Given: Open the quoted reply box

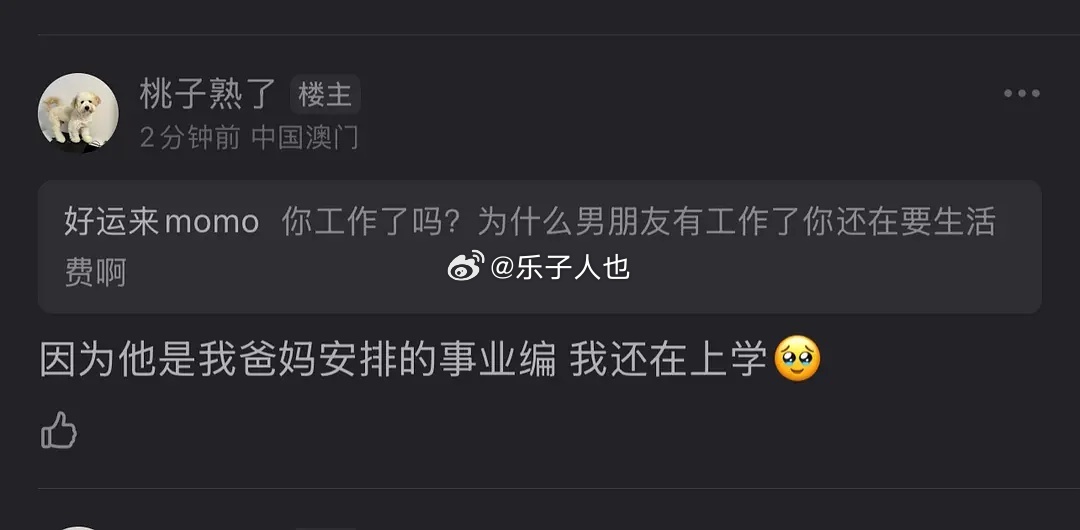Looking at the screenshot, I should pyautogui.click(x=539, y=247).
